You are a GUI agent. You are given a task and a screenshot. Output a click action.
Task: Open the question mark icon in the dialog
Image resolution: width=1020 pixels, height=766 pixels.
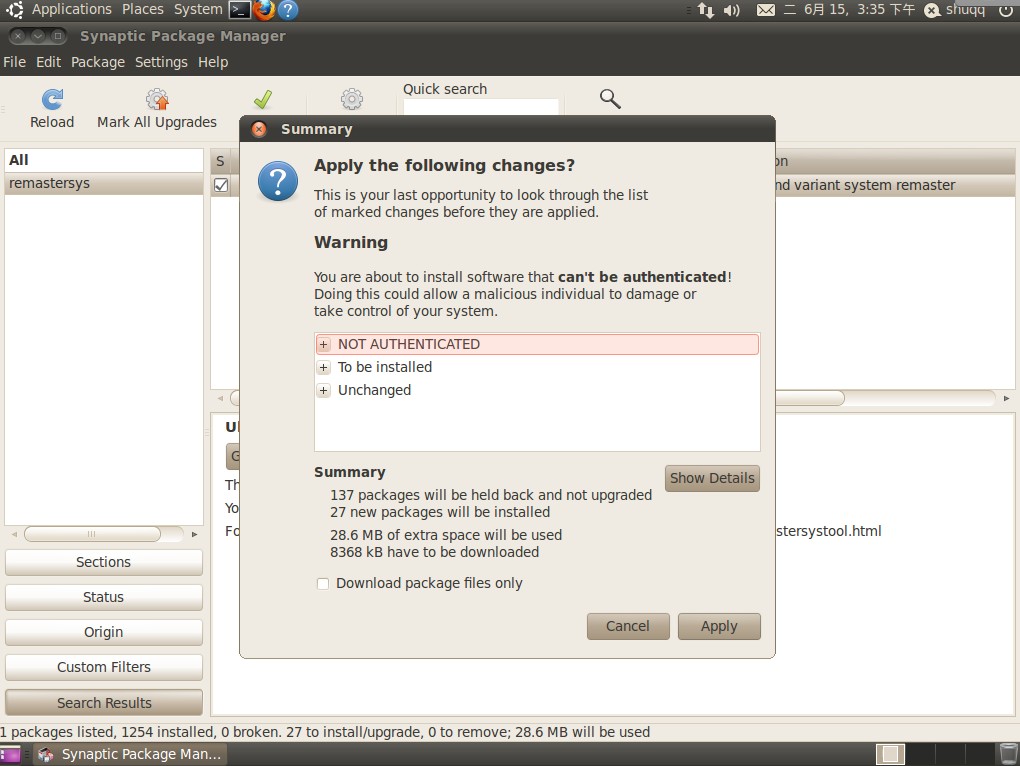pos(277,182)
